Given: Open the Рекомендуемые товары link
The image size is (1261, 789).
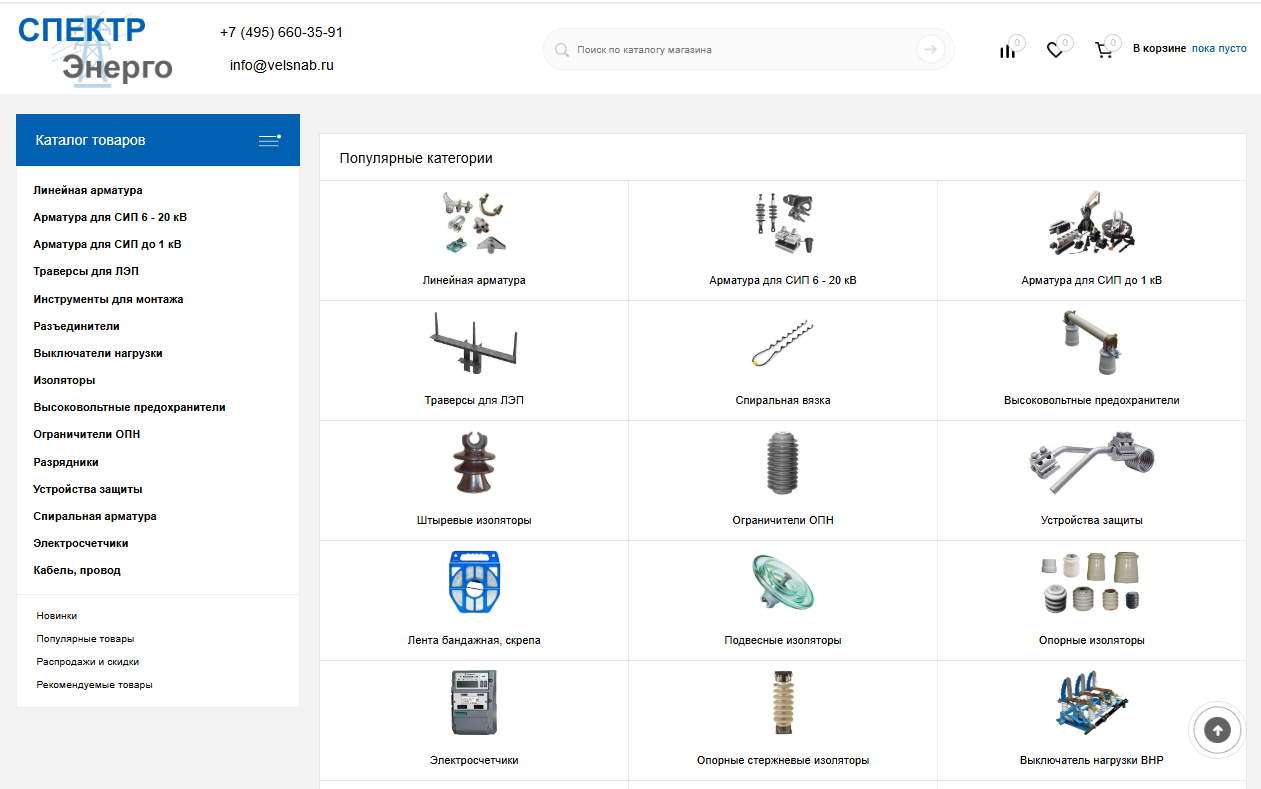Looking at the screenshot, I should coord(94,685).
